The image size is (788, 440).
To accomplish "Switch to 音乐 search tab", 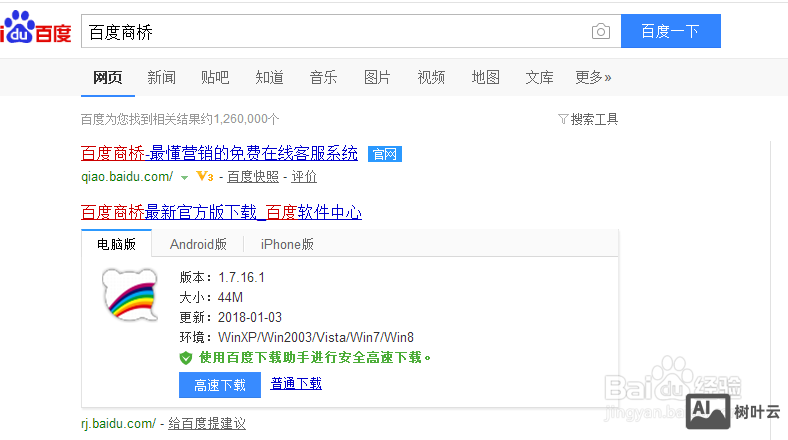I will (323, 77).
